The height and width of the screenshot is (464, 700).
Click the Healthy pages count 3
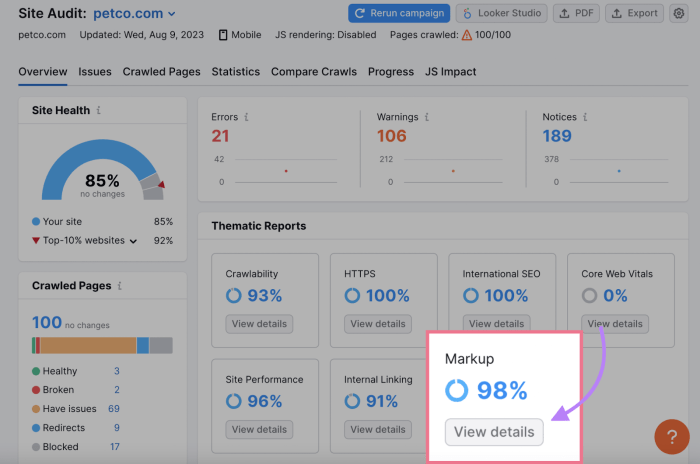click(x=117, y=371)
